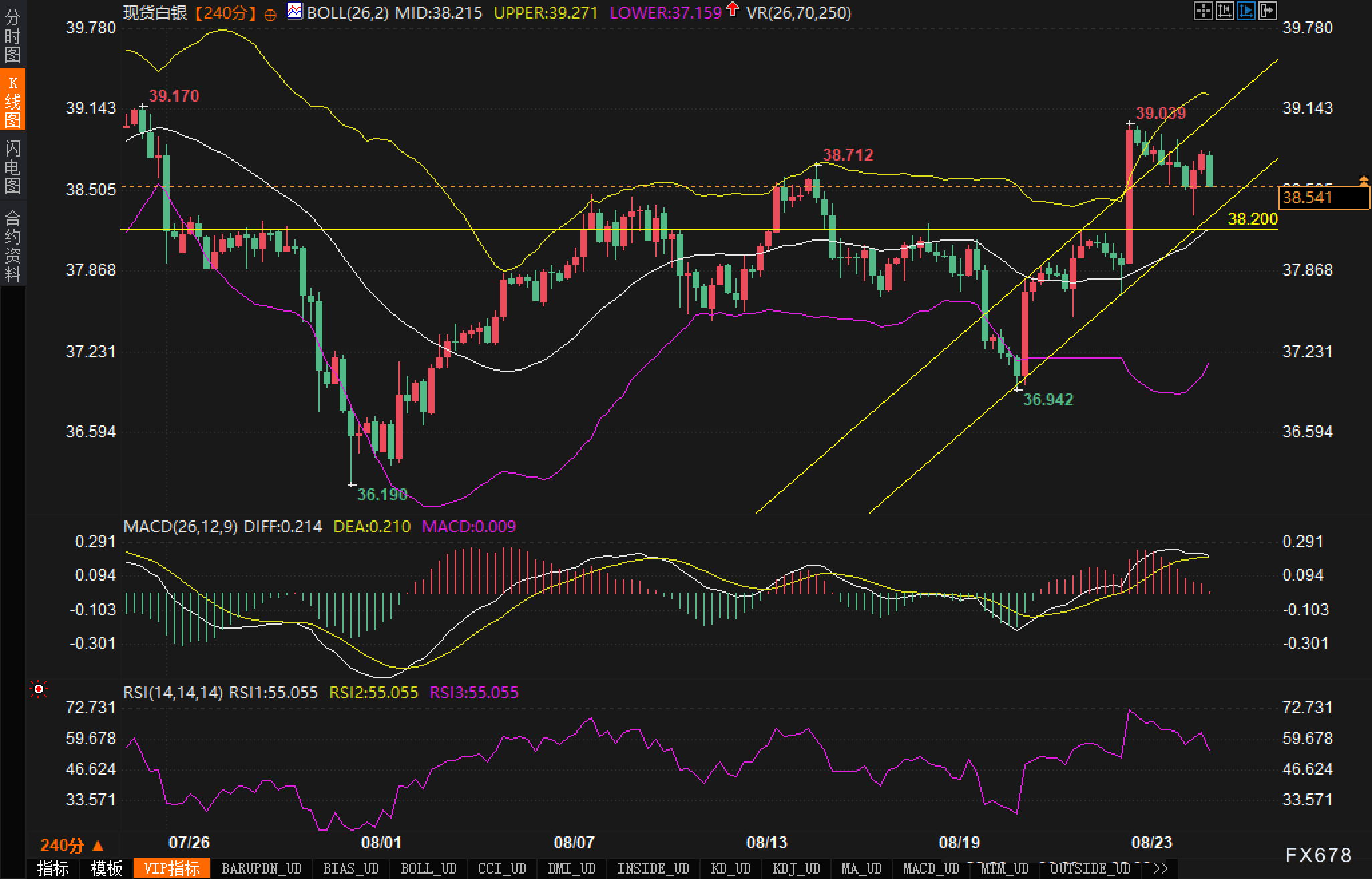1372x879 pixels.
Task: Click the red sun icon near RSI
Action: point(39,689)
